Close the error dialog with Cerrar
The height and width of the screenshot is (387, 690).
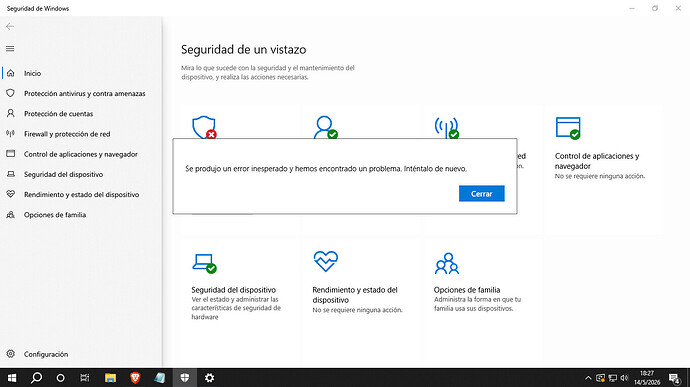click(481, 194)
